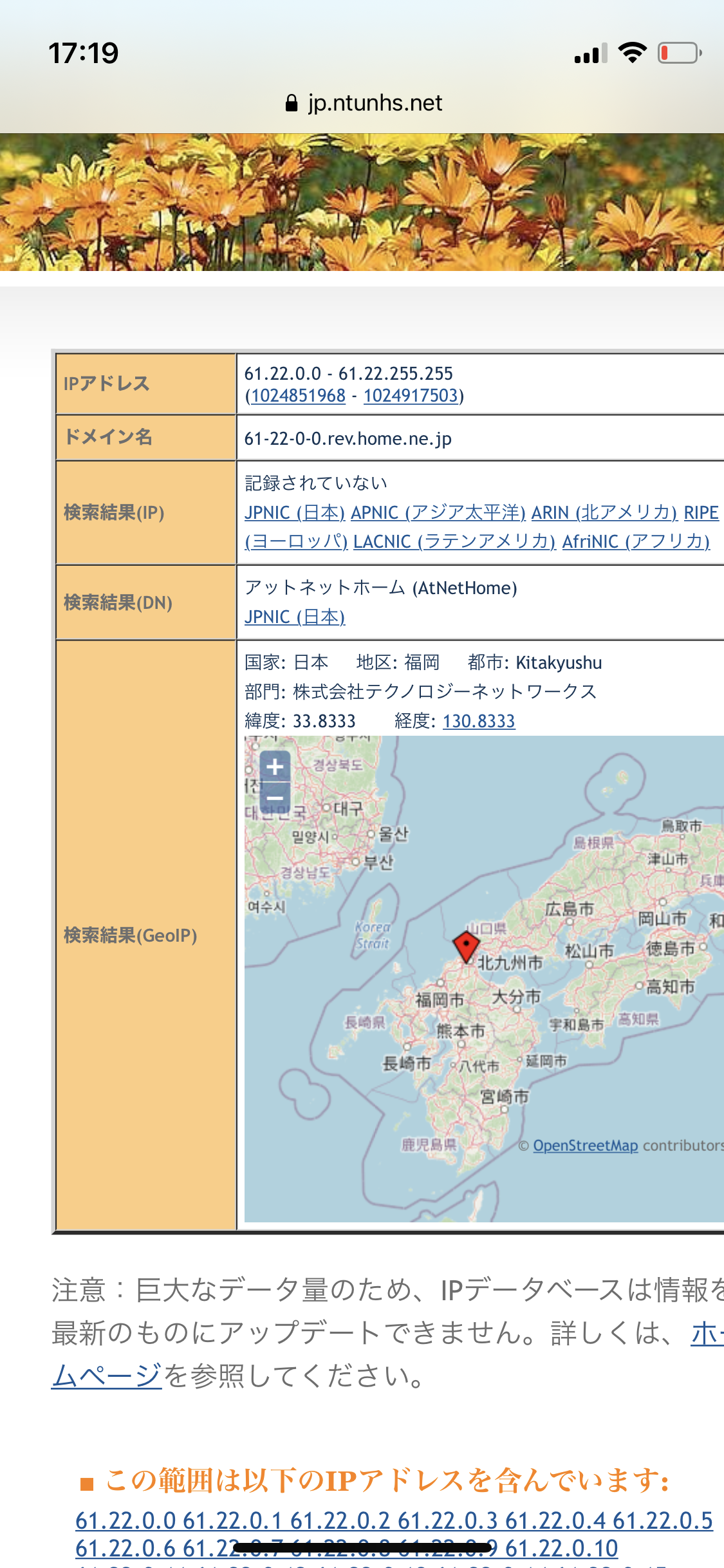The height and width of the screenshot is (1568, 724).
Task: Open the 61.22.0.3 IP address link
Action: [447, 1520]
